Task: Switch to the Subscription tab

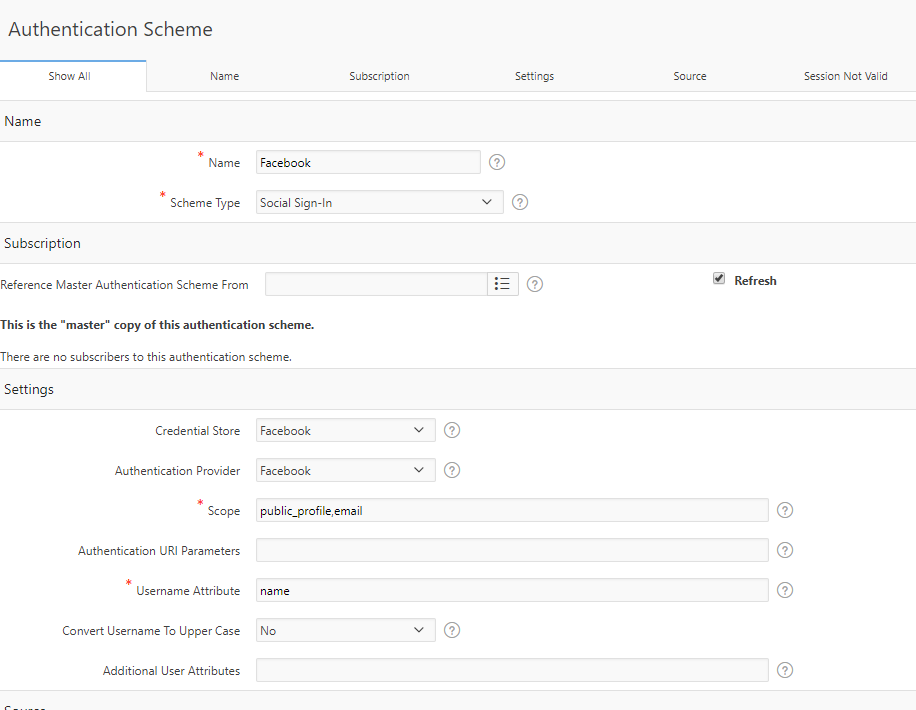Action: pos(379,76)
